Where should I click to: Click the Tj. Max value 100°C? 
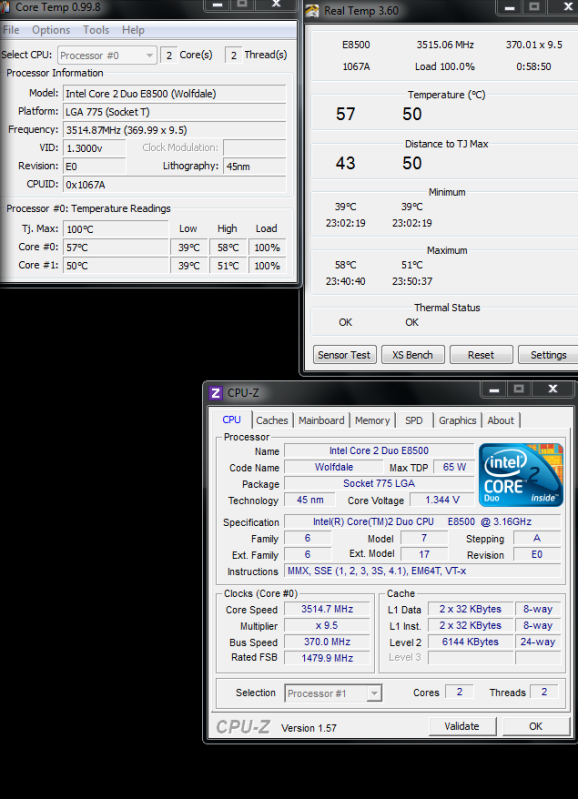(116, 229)
